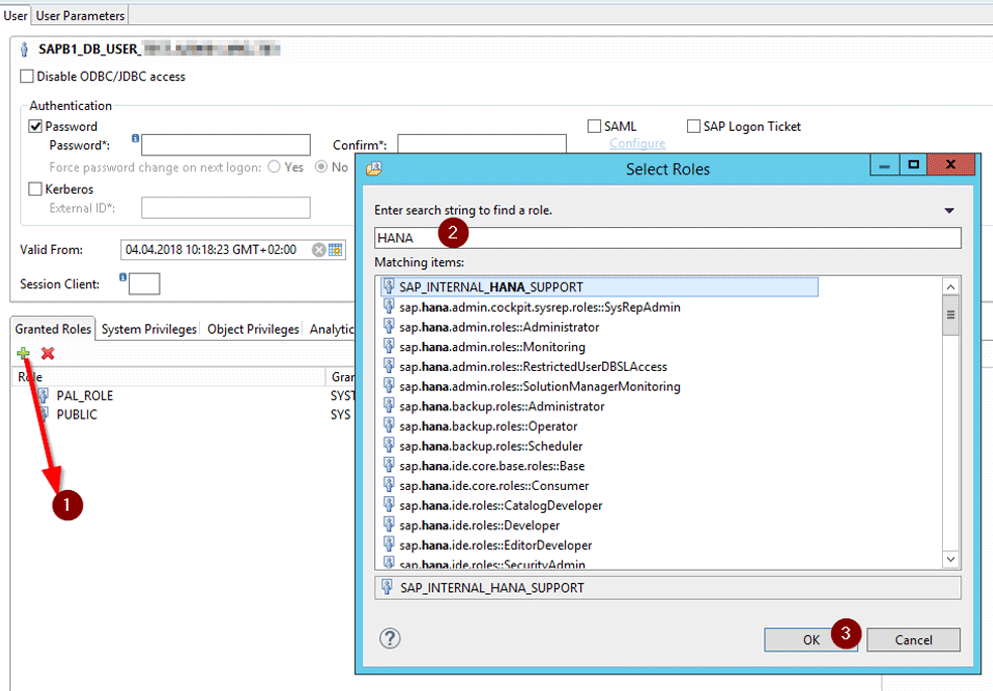This screenshot has height=691, width=993.
Task: Select sap.hana.backup.roles::Operator role
Action: (488, 426)
